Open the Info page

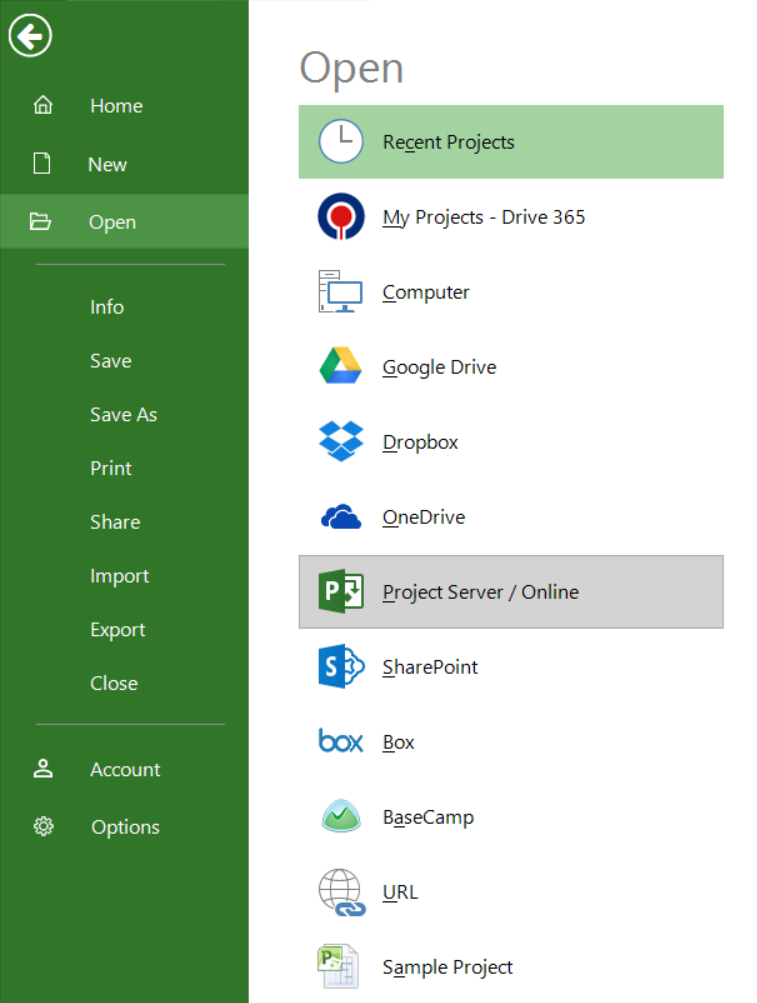click(107, 307)
